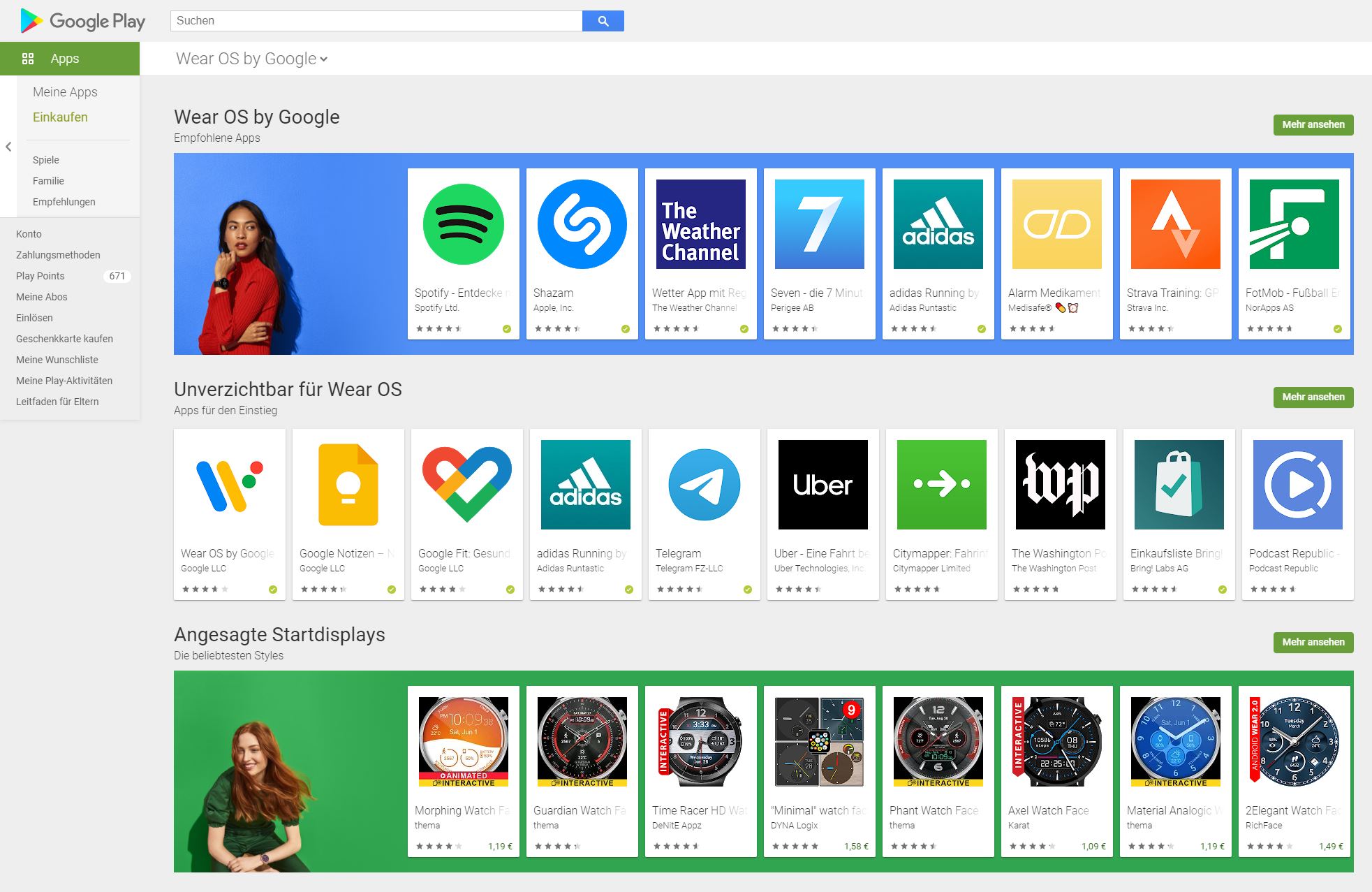Viewport: 1372px width, 892px height.
Task: Open Empfehlungen section
Action: point(64,202)
